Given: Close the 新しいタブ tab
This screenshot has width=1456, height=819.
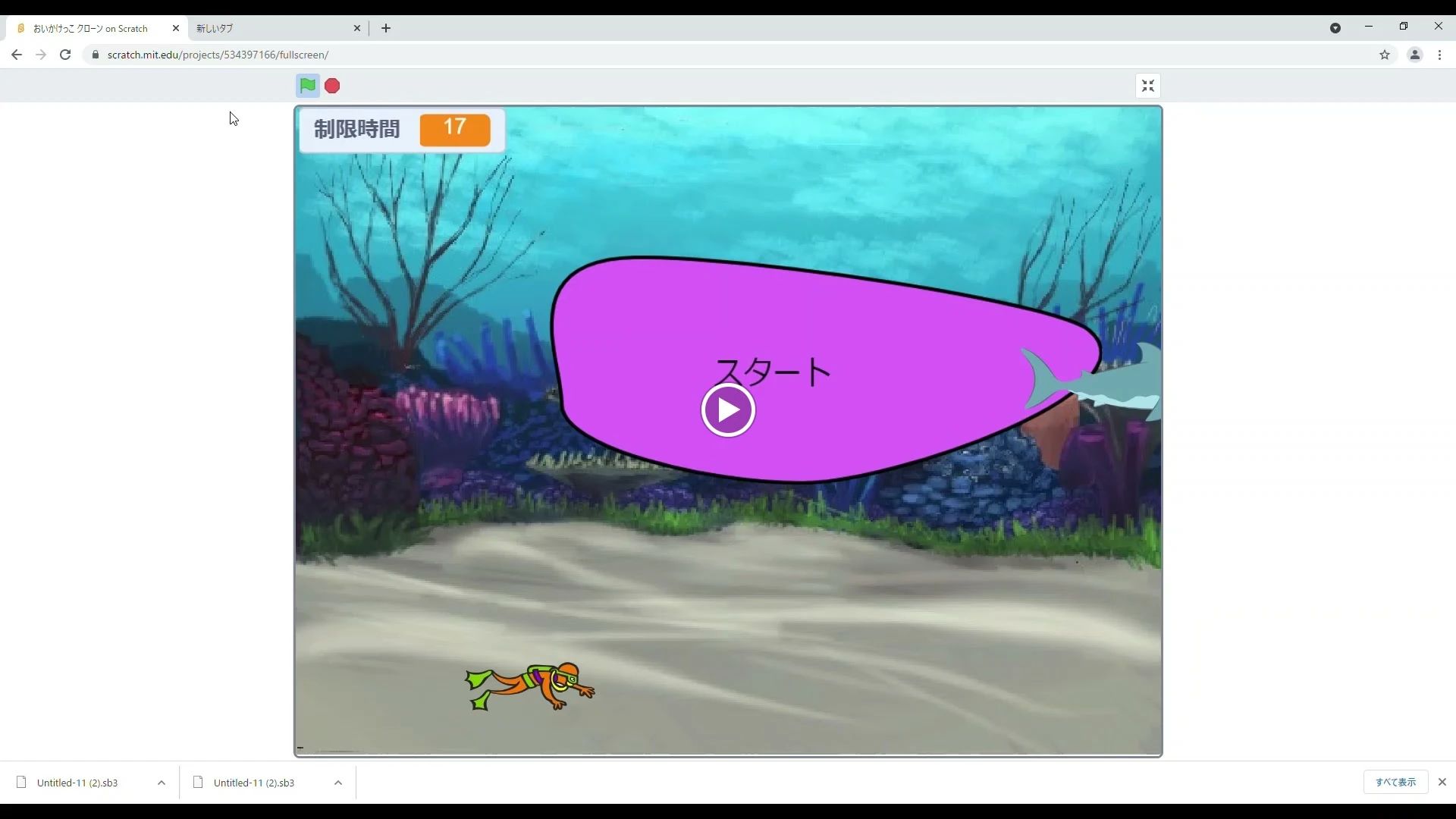Looking at the screenshot, I should pyautogui.click(x=357, y=28).
